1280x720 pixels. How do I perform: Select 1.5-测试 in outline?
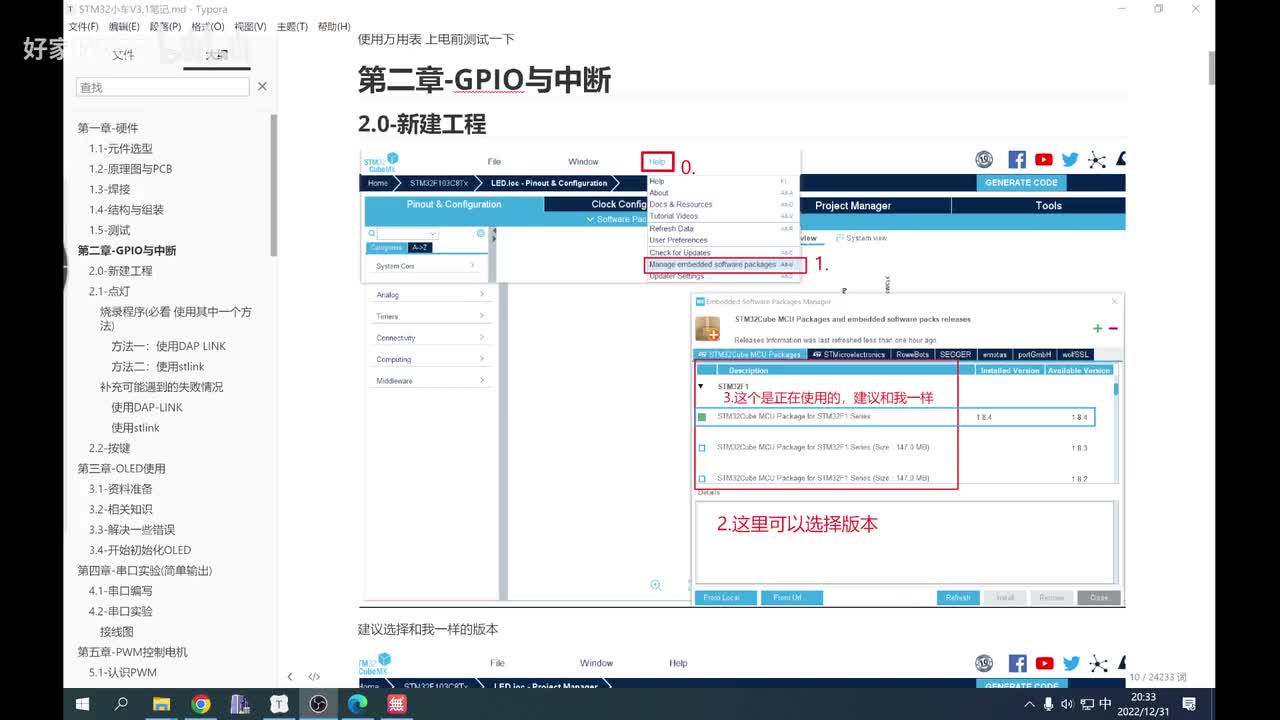109,230
